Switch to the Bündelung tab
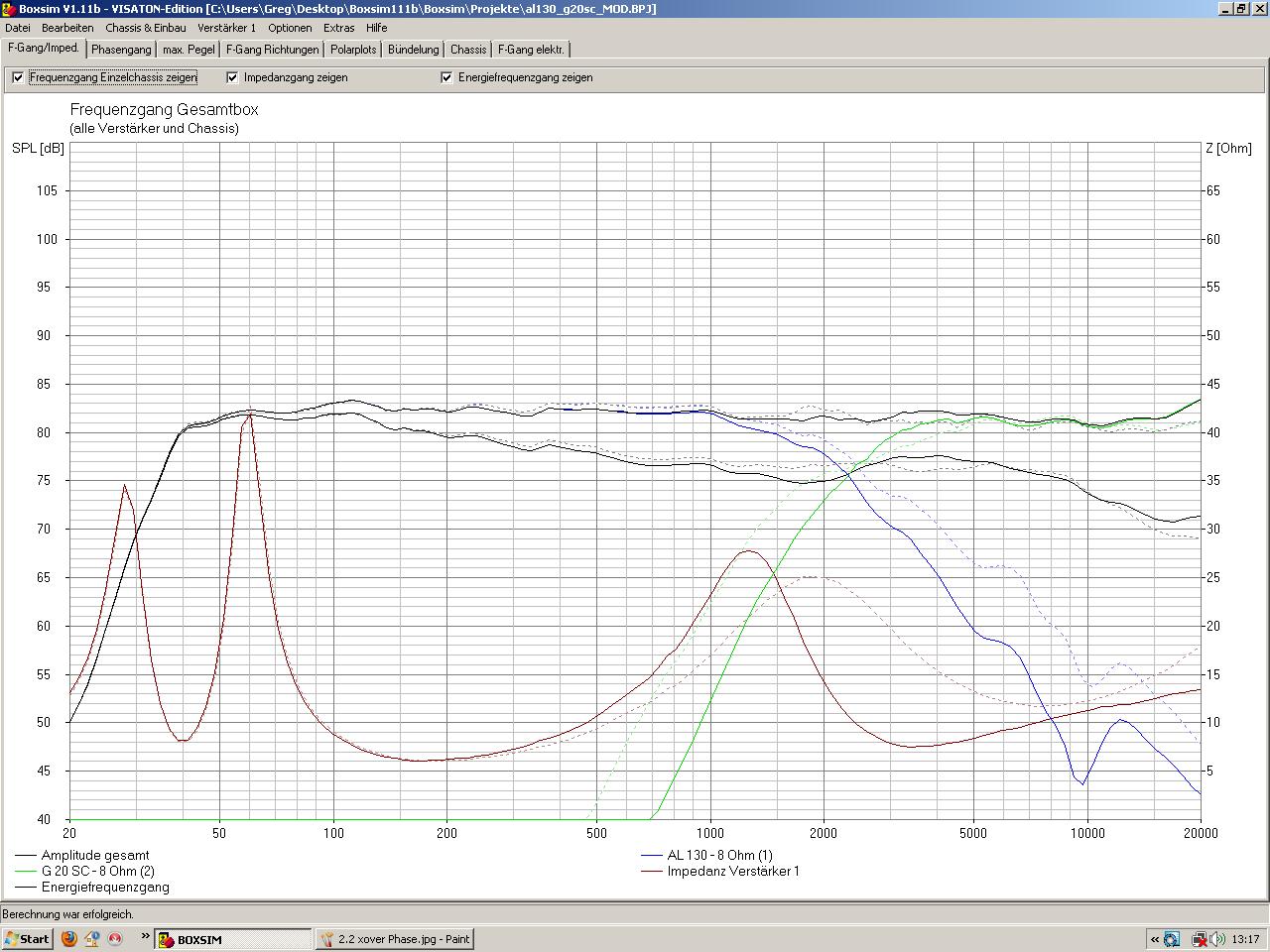1270x952 pixels. 414,50
